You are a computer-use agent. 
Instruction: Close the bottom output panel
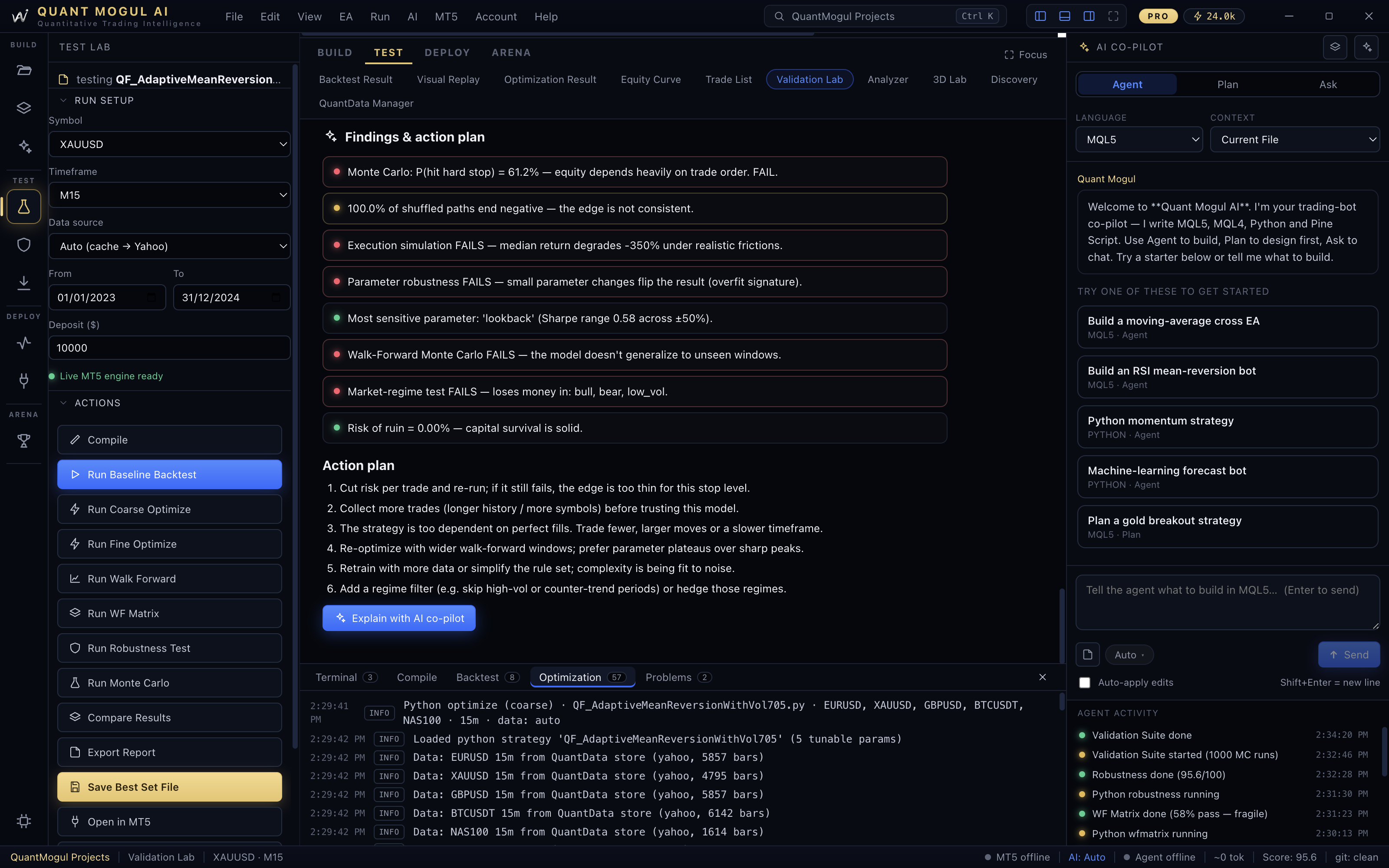(1042, 677)
